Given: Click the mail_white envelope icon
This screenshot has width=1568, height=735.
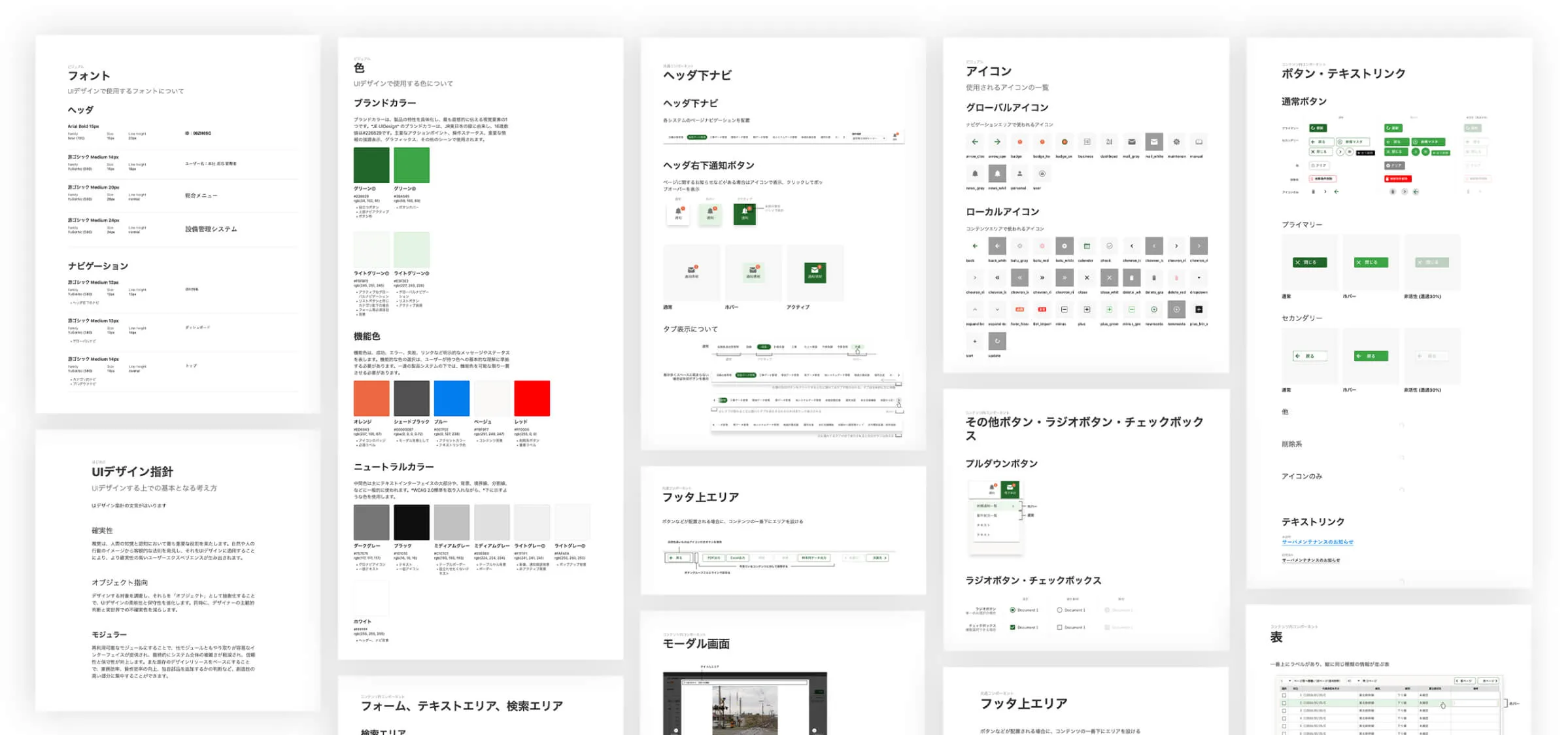Looking at the screenshot, I should [x=1154, y=142].
